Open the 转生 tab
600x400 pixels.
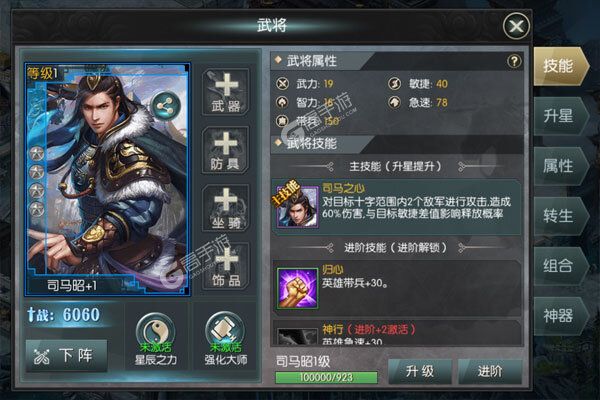[561, 216]
